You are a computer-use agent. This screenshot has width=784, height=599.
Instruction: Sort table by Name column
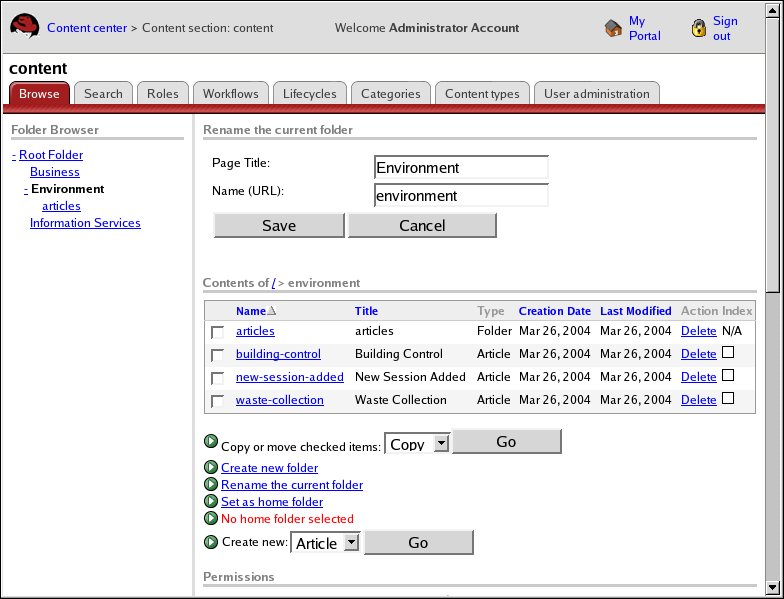(x=250, y=311)
